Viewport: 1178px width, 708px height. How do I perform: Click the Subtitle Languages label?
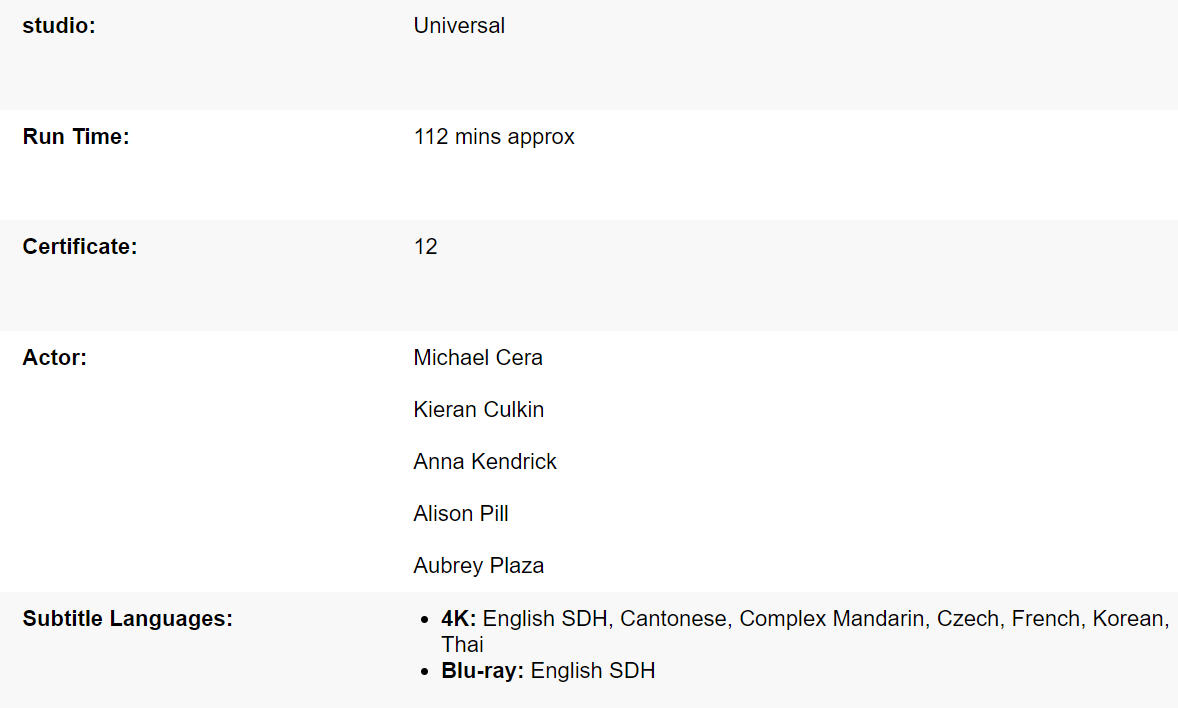click(127, 619)
